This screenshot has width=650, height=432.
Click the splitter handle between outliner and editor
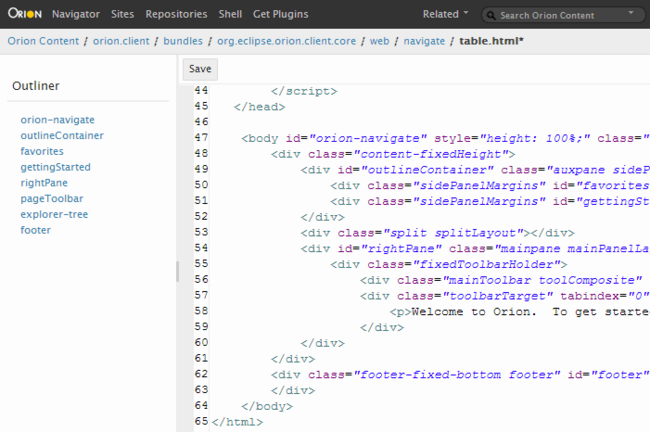[x=177, y=272]
